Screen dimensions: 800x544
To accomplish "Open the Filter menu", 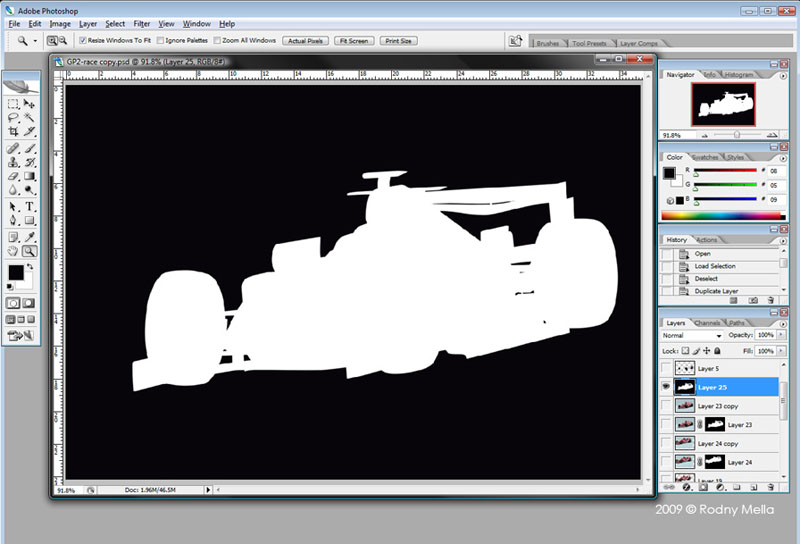I will pos(142,23).
